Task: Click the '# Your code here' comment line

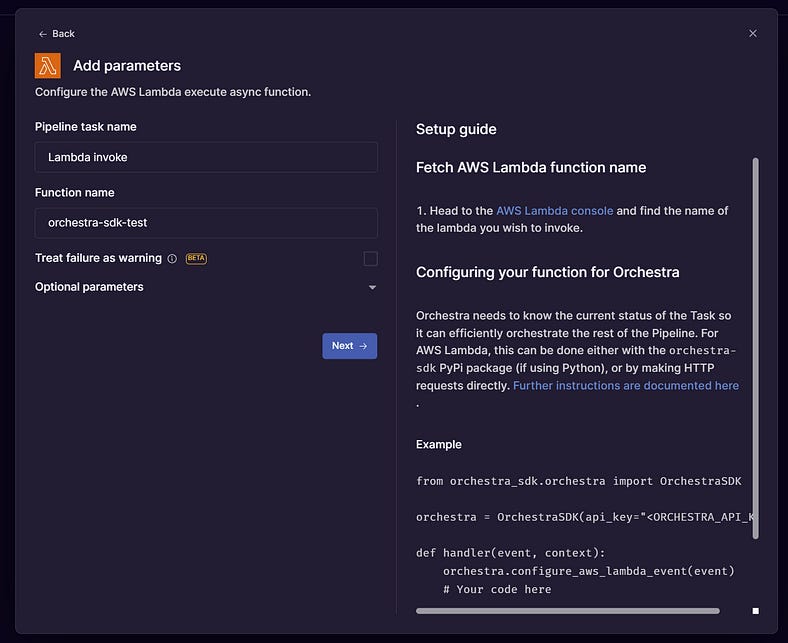Action: [x=497, y=589]
